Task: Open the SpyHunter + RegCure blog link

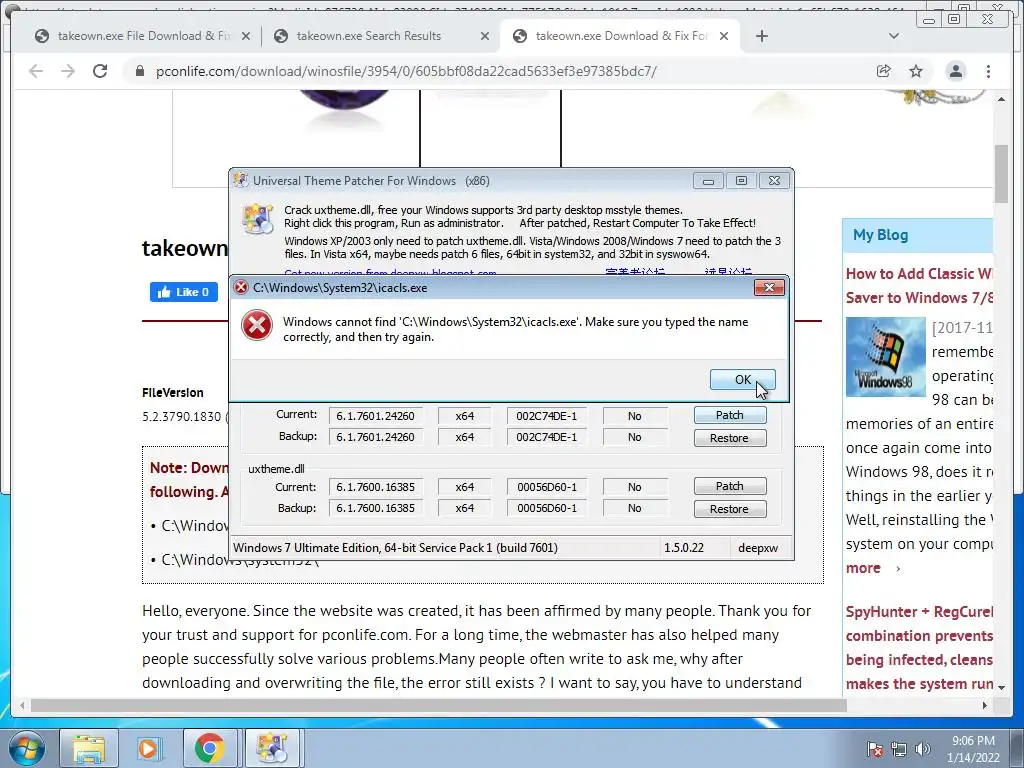Action: click(919, 648)
